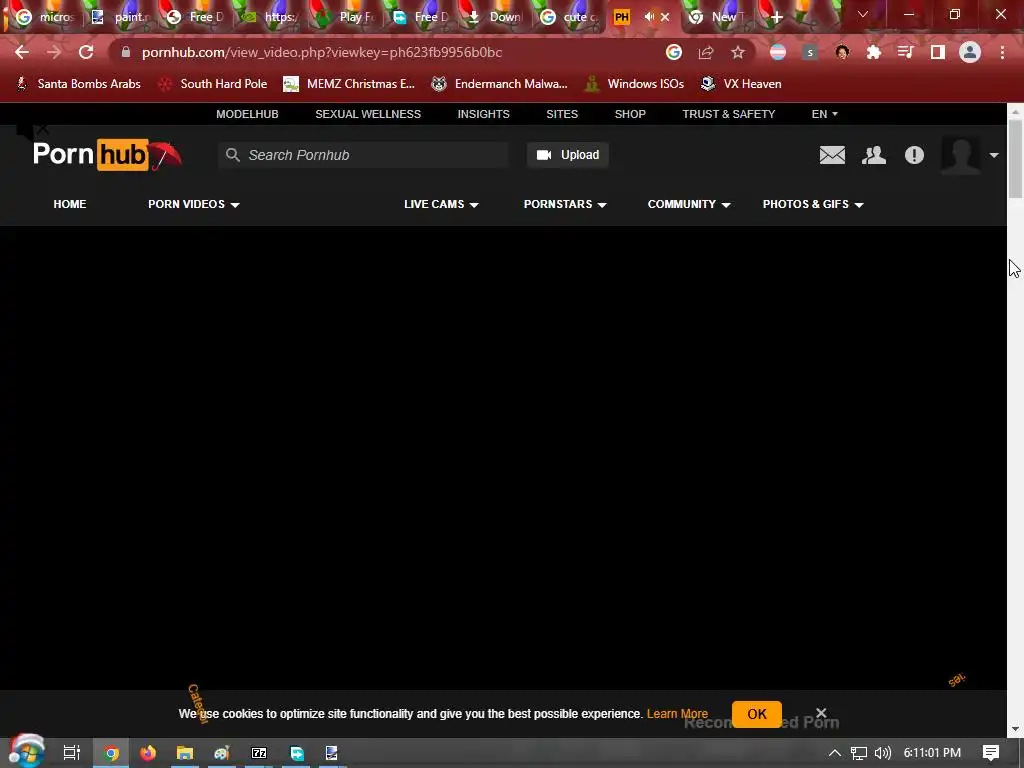
Task: Open SEXUAL WELLNESS in top bar
Action: tap(368, 114)
